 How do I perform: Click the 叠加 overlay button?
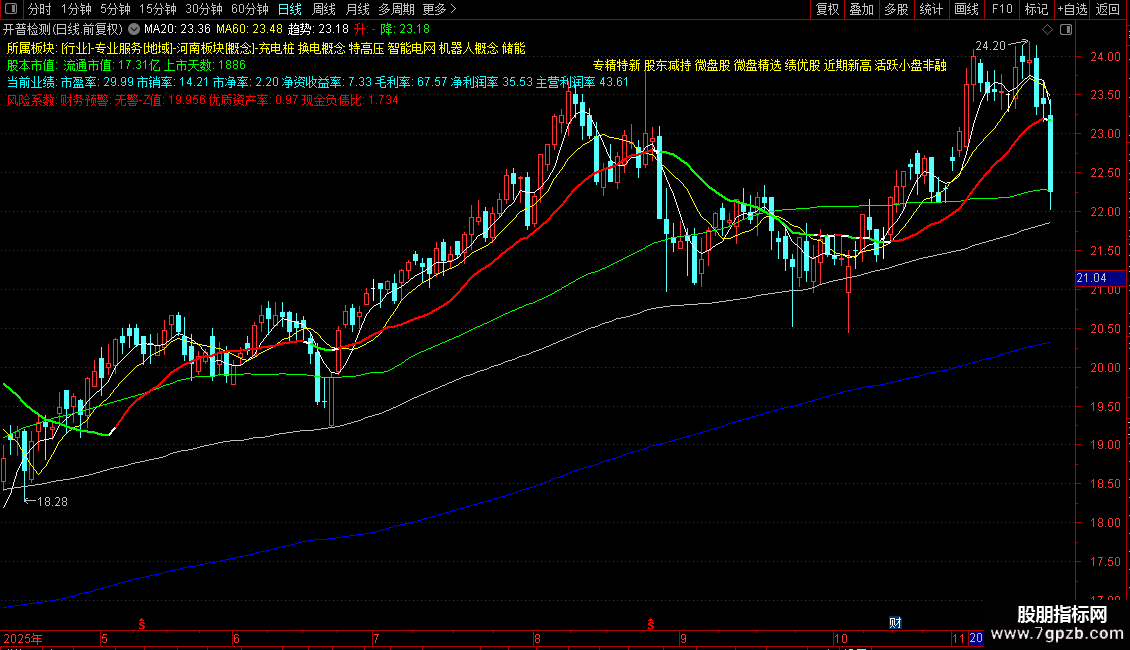(x=861, y=9)
